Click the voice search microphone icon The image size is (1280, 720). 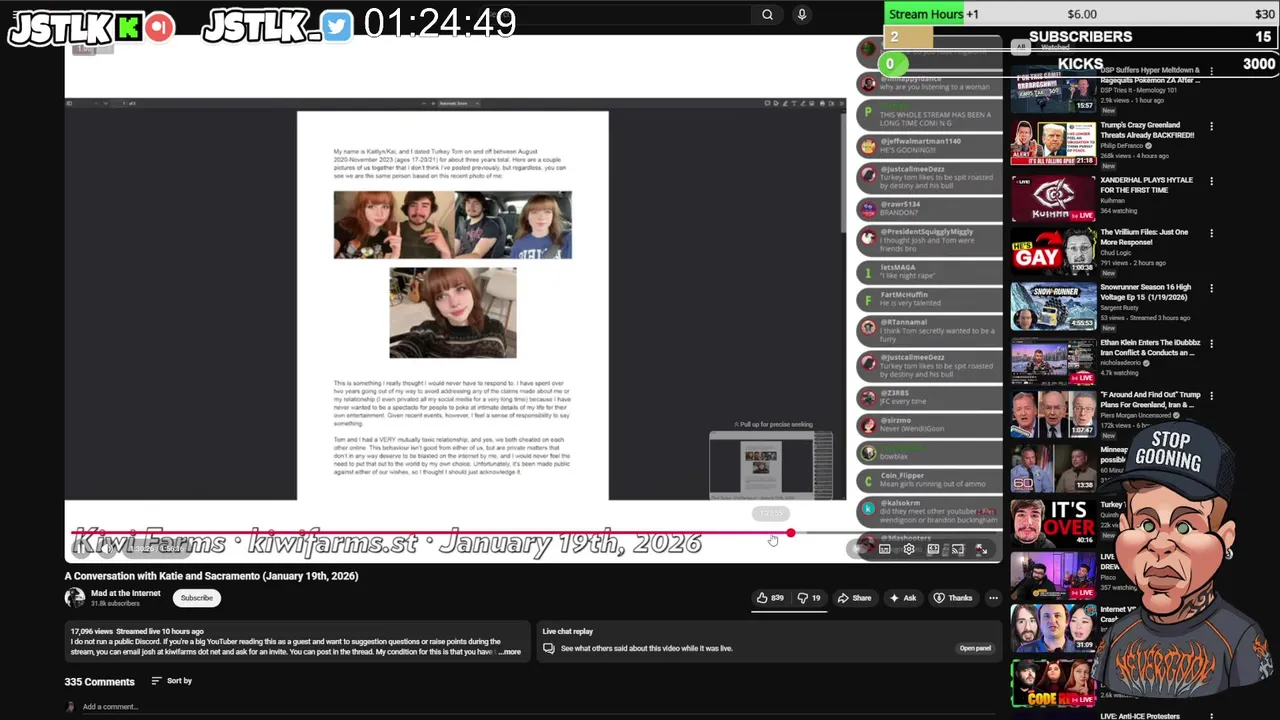click(x=801, y=15)
